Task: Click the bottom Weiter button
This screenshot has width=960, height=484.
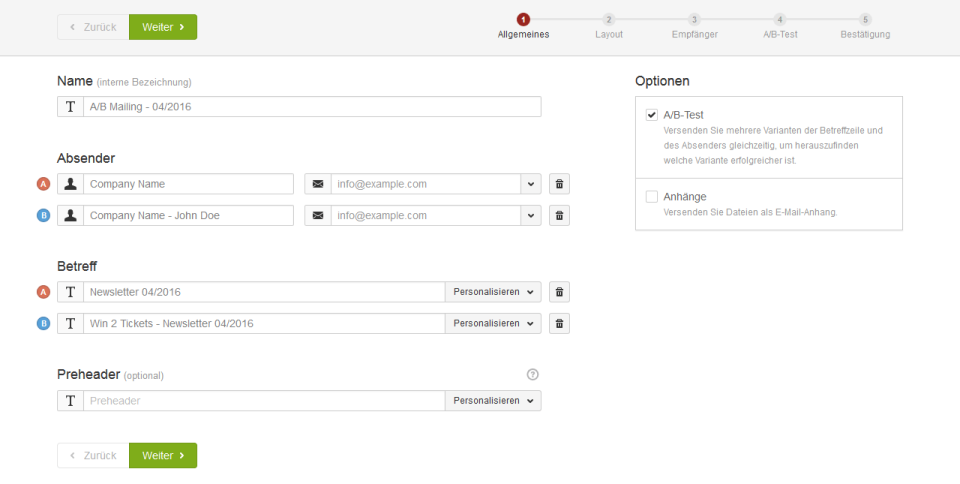Action: [163, 455]
